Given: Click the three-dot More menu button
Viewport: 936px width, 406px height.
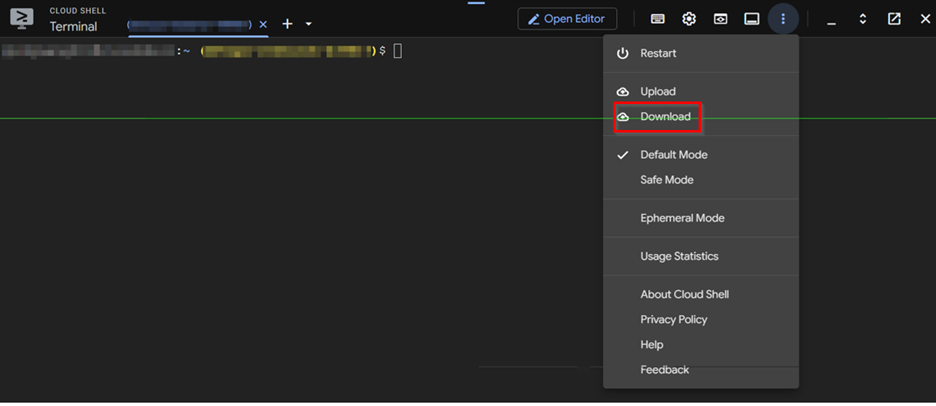Looking at the screenshot, I should pos(783,19).
